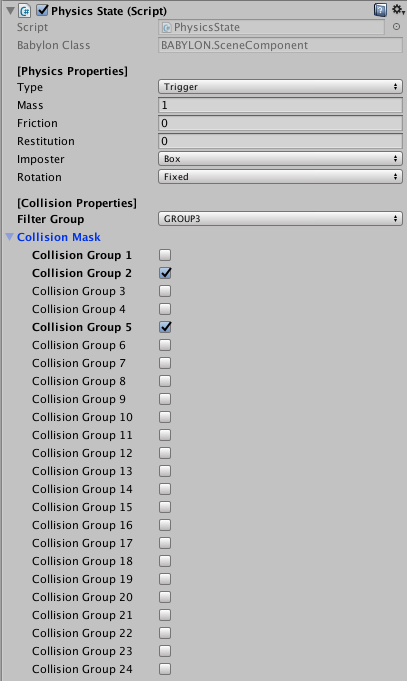Open the Imposter dropdown set to Box
The image size is (407, 681).
pos(280,159)
